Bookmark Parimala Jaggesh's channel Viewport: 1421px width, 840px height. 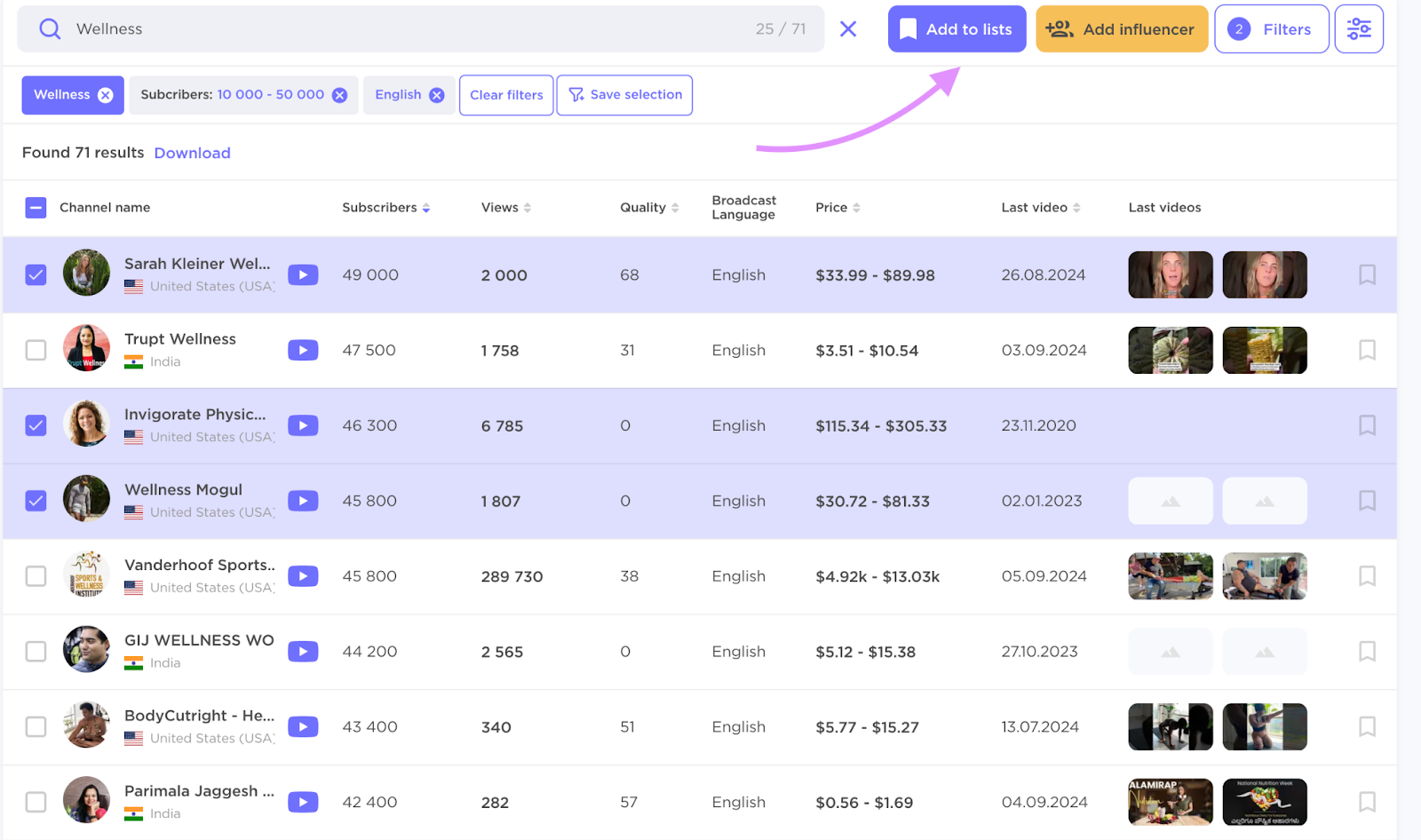click(x=1366, y=802)
